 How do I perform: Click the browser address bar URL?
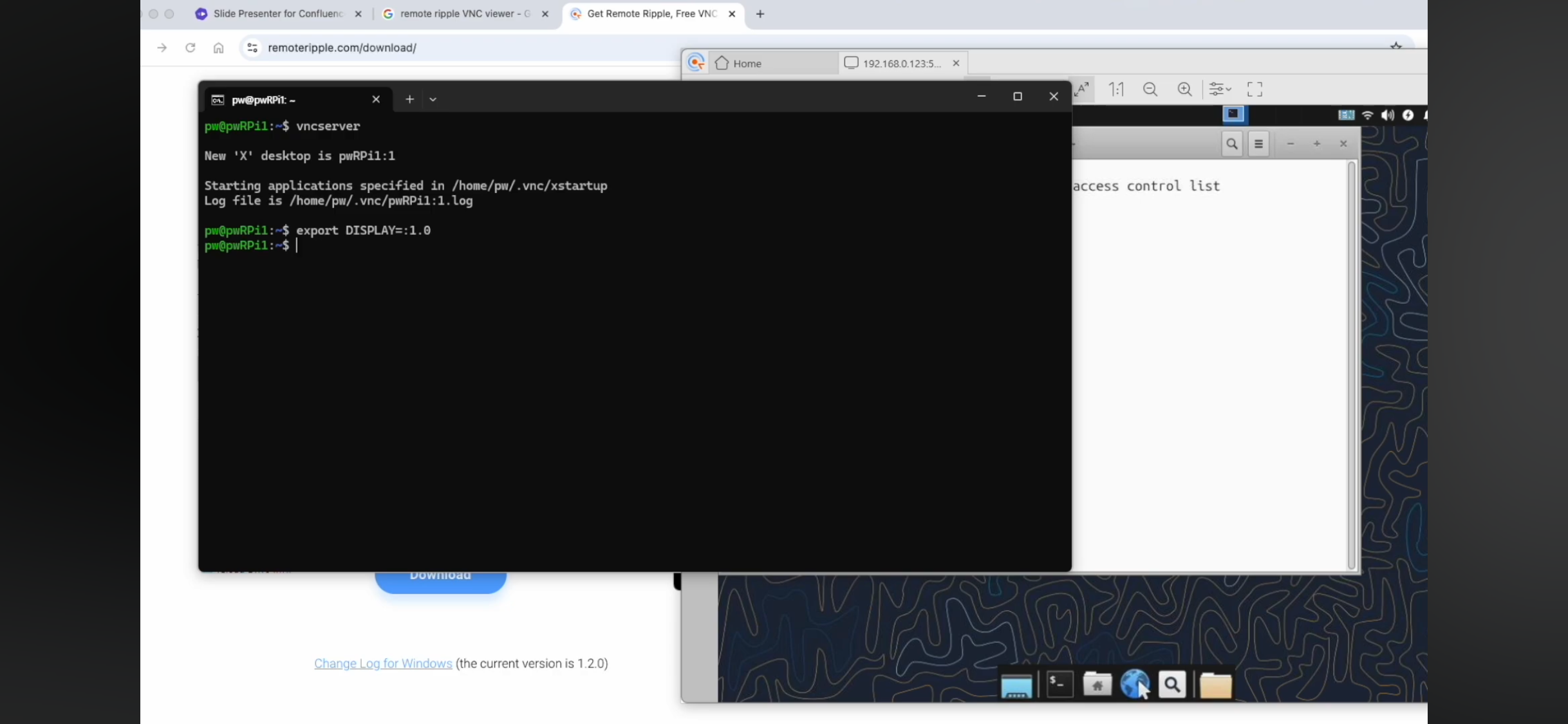click(x=342, y=48)
